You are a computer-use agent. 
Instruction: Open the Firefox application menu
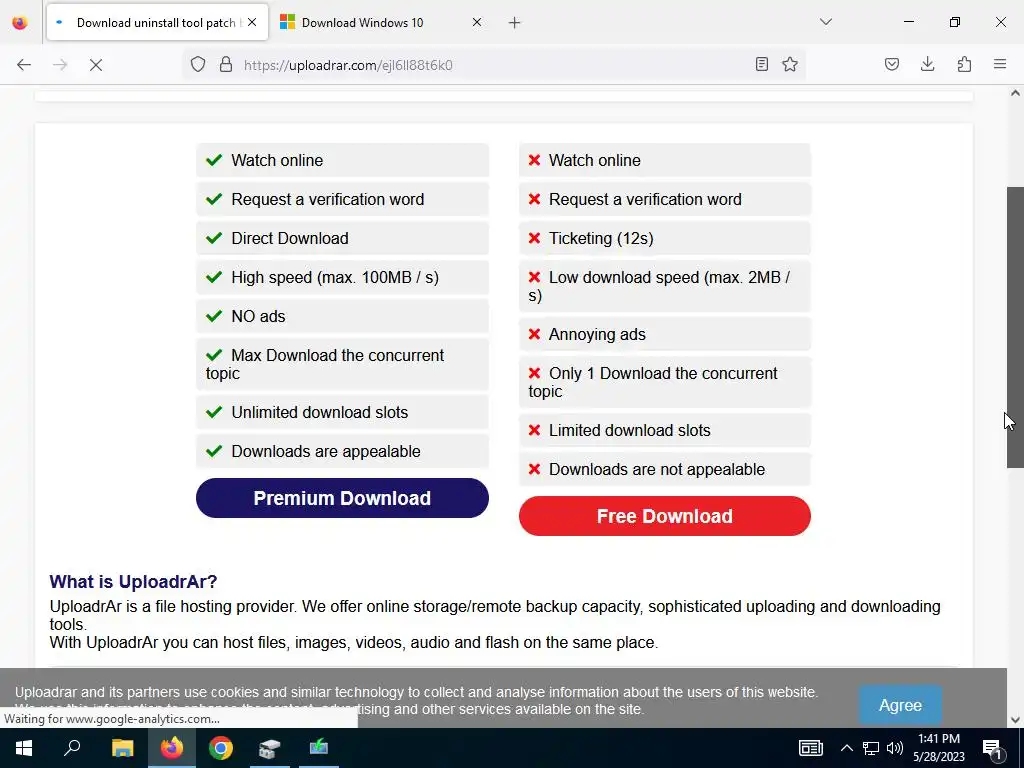[x=1000, y=64]
